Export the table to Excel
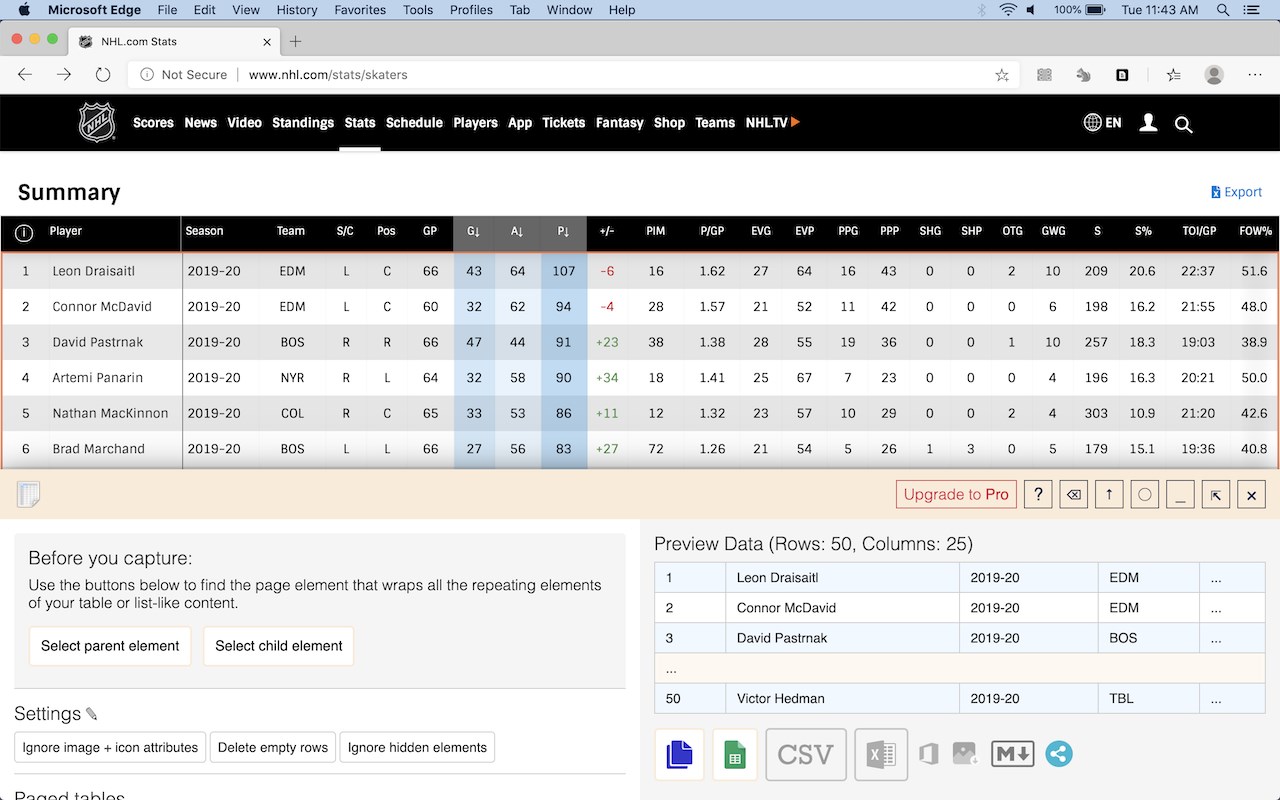Image resolution: width=1280 pixels, height=800 pixels. tap(881, 754)
